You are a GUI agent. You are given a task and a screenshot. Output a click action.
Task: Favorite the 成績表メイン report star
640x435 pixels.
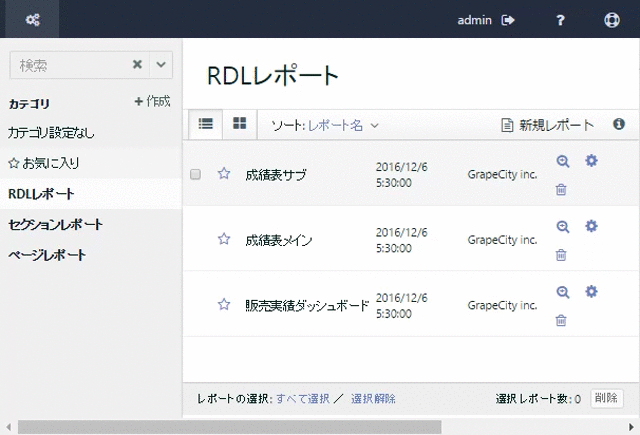pyautogui.click(x=224, y=239)
